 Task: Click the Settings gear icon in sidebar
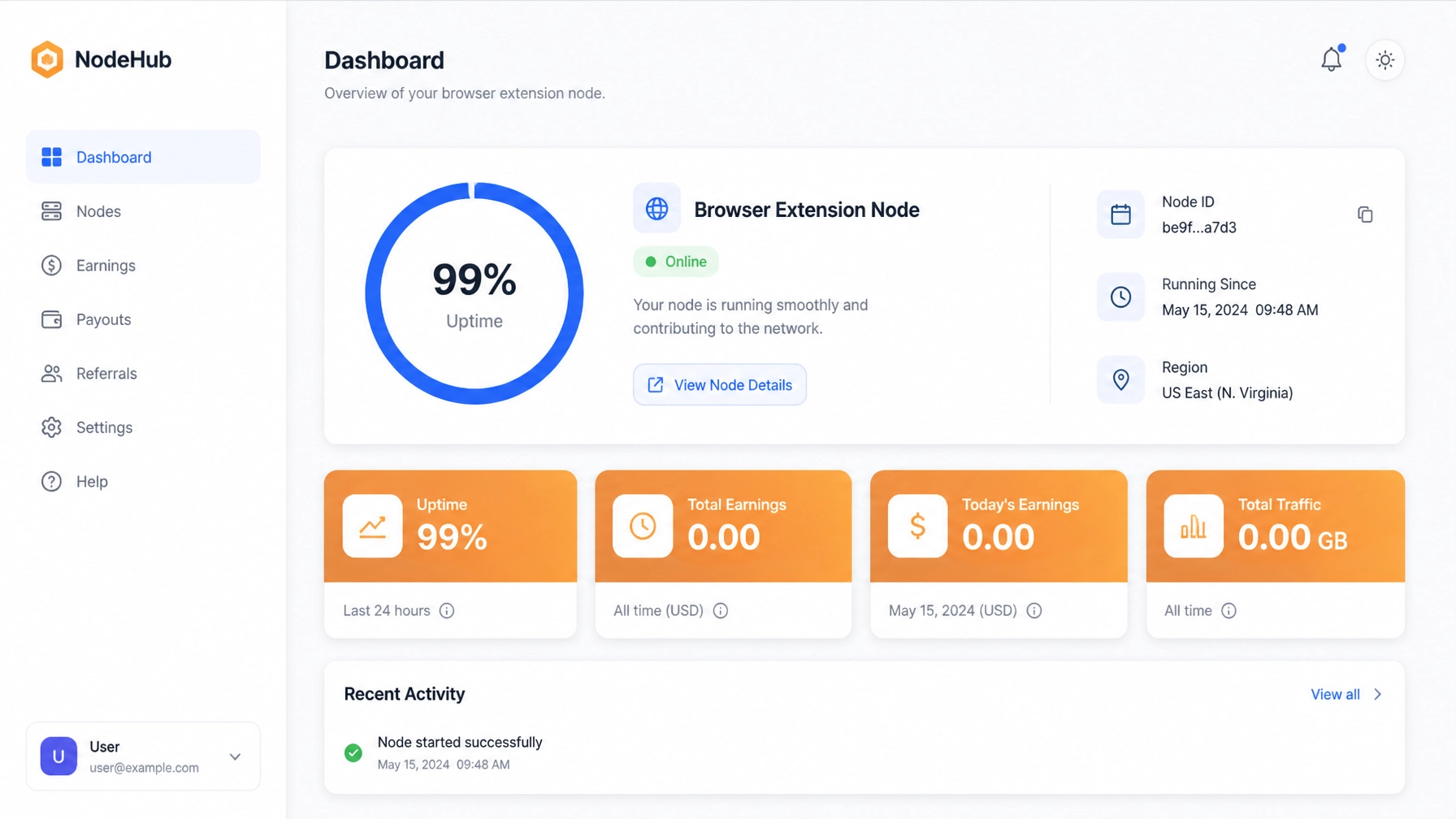tap(51, 427)
